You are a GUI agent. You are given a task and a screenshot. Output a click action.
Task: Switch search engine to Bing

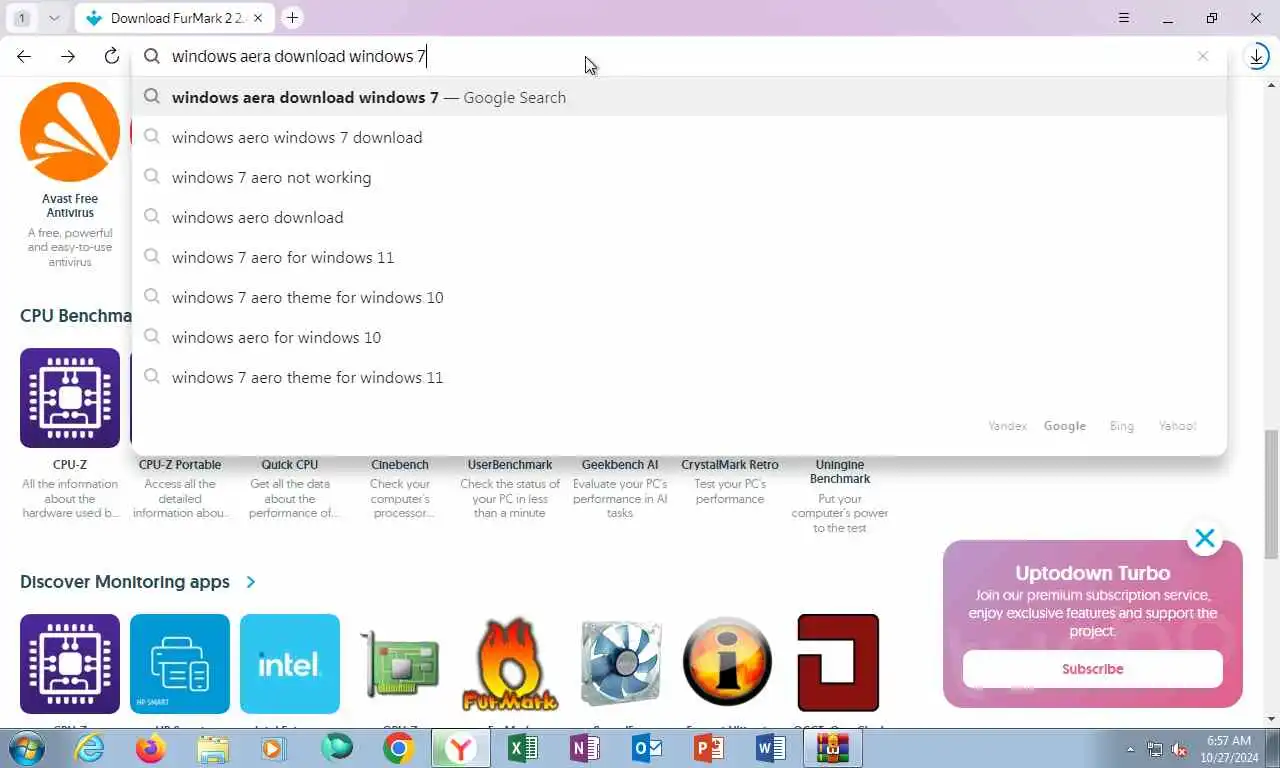click(x=1122, y=426)
